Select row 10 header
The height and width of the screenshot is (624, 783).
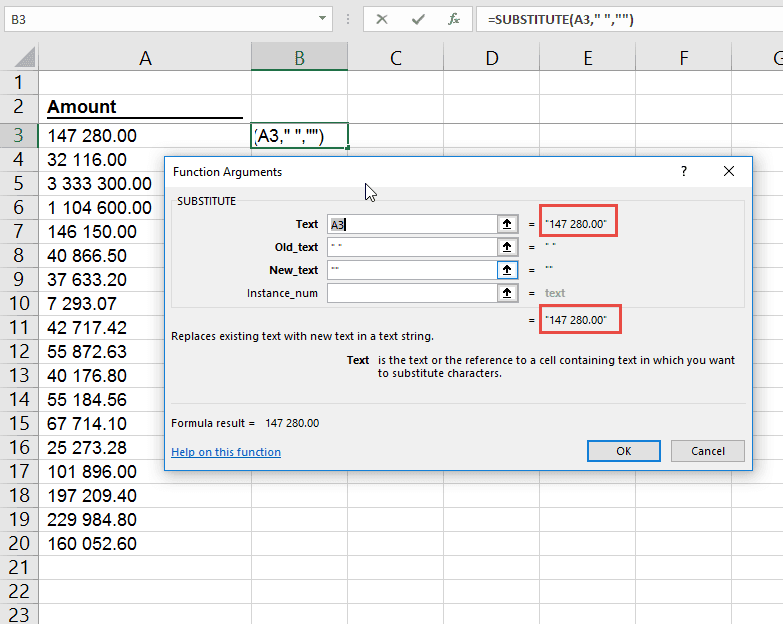coord(19,304)
